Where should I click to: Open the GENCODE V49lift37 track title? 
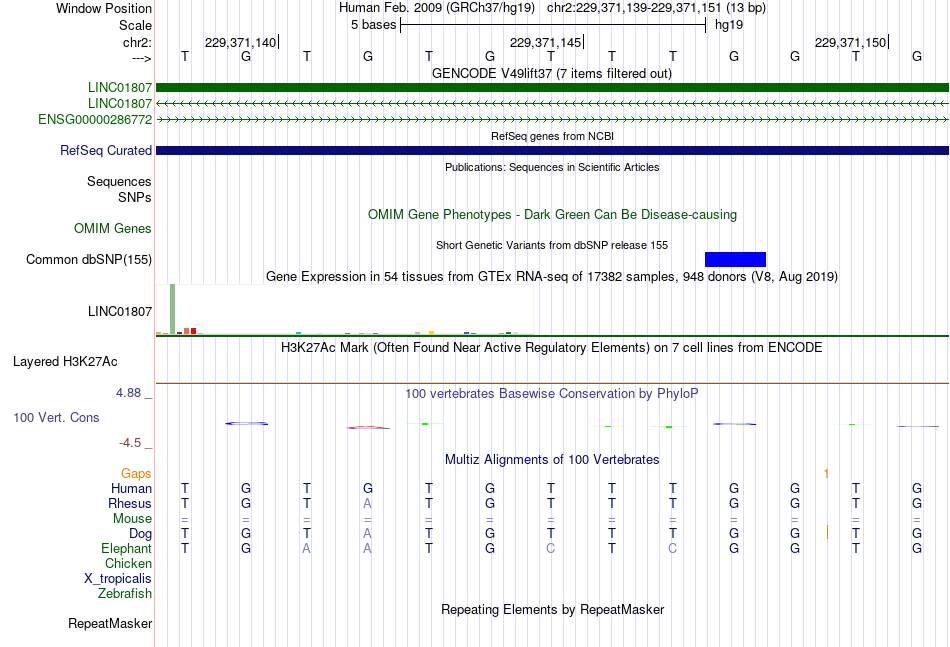[x=552, y=73]
